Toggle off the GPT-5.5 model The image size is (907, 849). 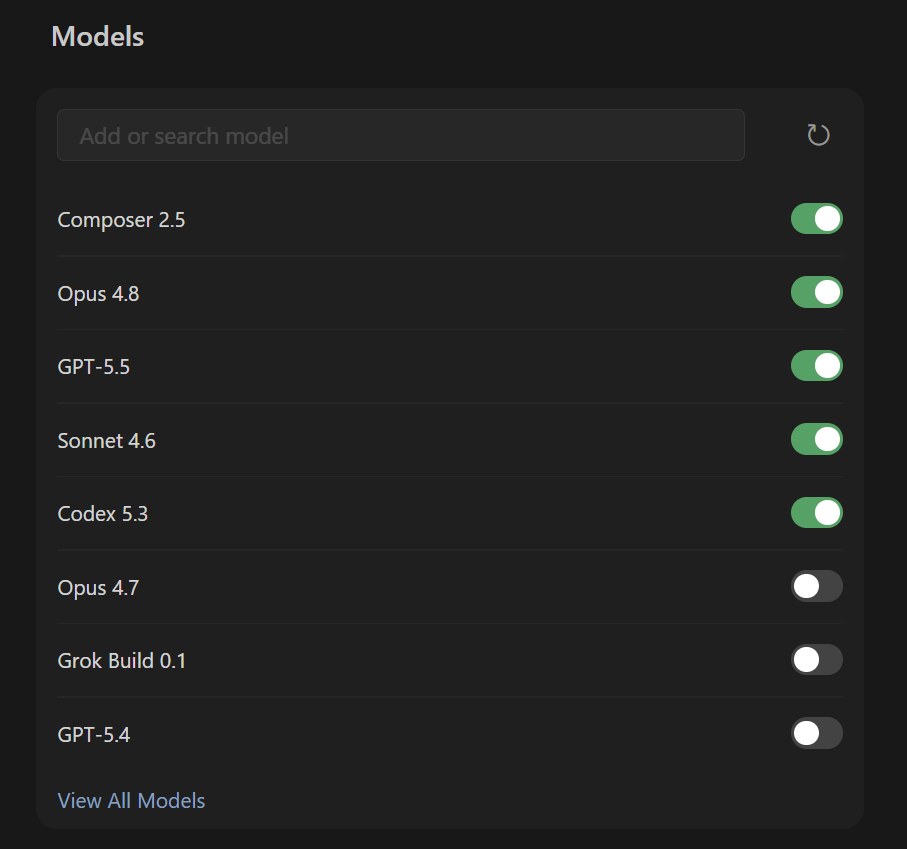(x=816, y=366)
